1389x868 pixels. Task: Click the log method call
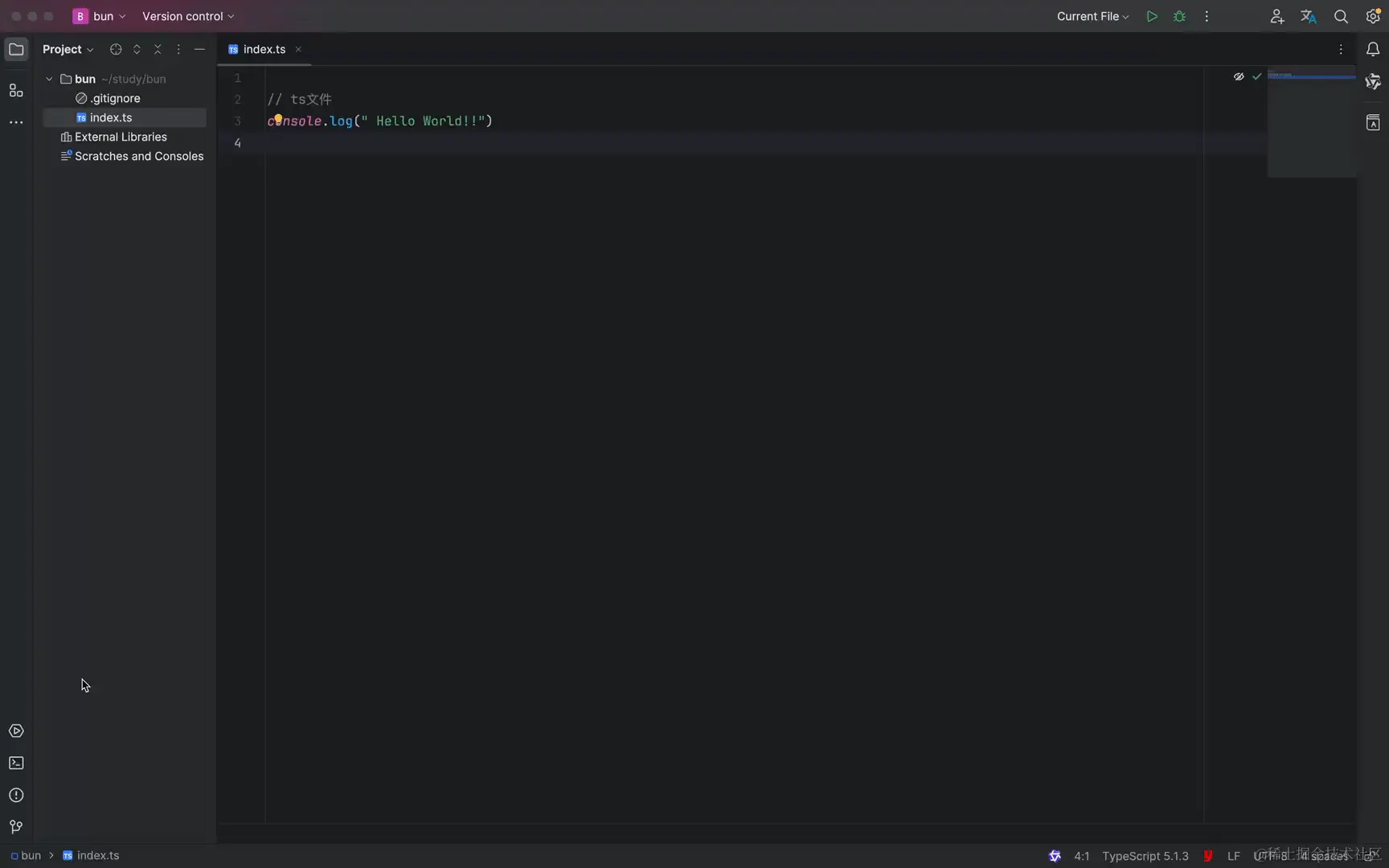pos(341,121)
